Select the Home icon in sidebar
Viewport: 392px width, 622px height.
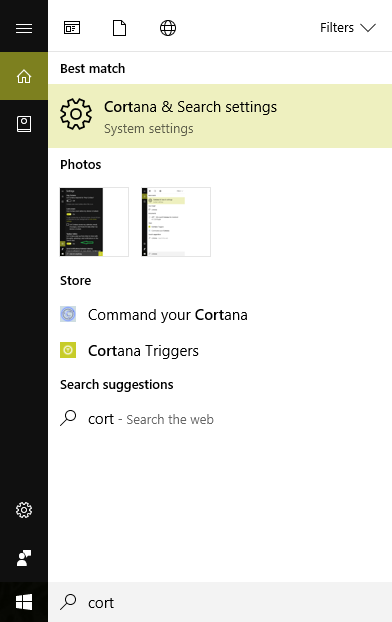[24, 76]
